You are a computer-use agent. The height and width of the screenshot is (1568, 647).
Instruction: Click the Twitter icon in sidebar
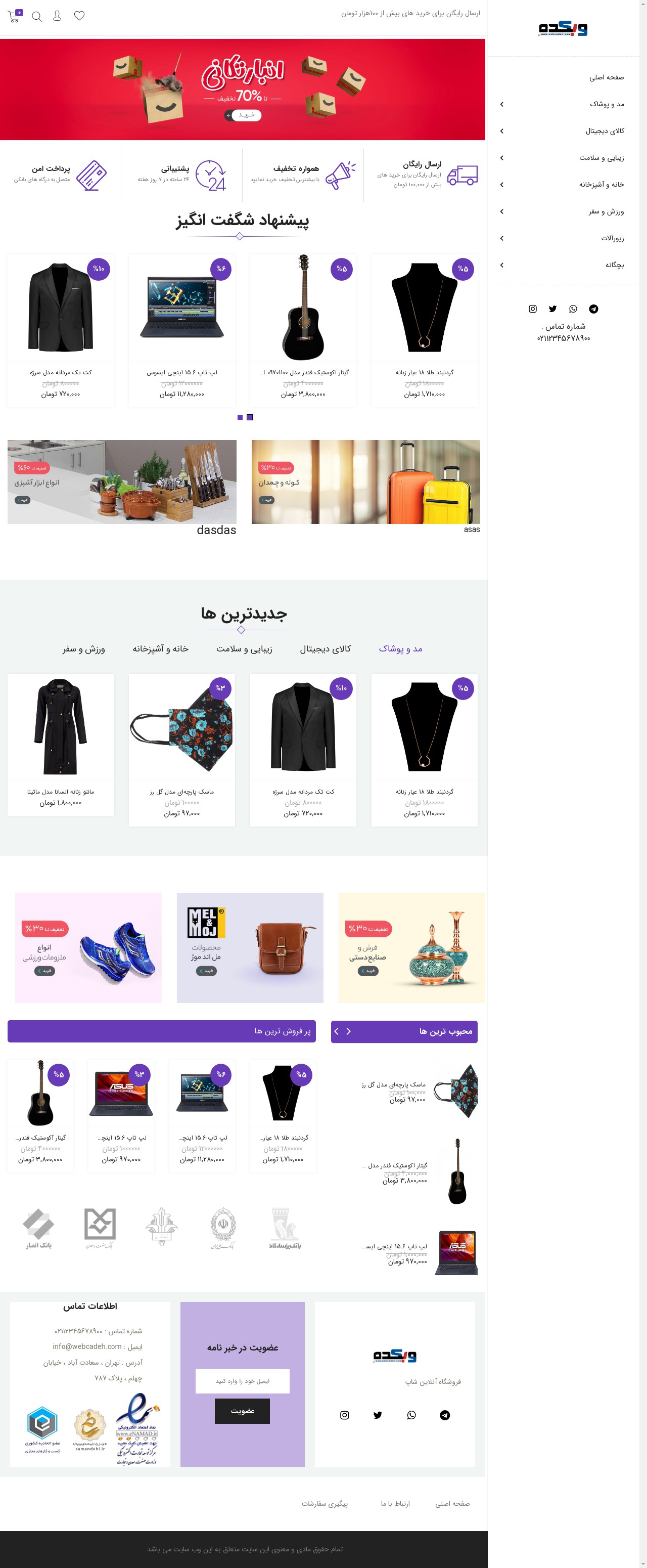553,309
